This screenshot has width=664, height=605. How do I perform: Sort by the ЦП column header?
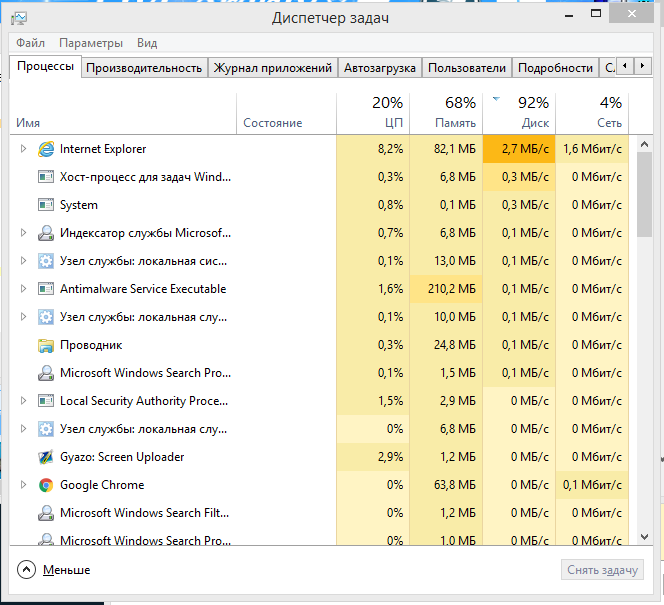point(373,113)
